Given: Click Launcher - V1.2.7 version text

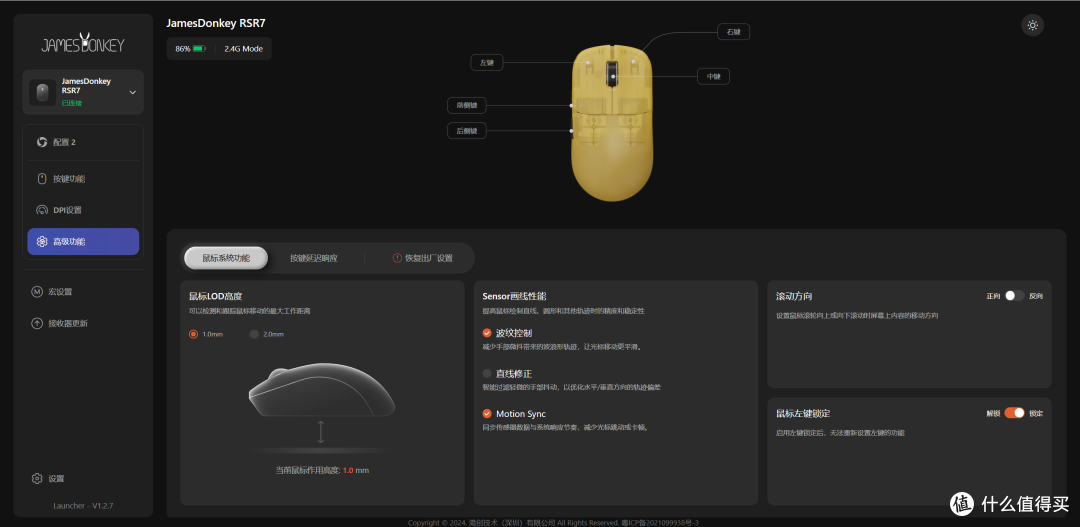Looking at the screenshot, I should tap(83, 506).
